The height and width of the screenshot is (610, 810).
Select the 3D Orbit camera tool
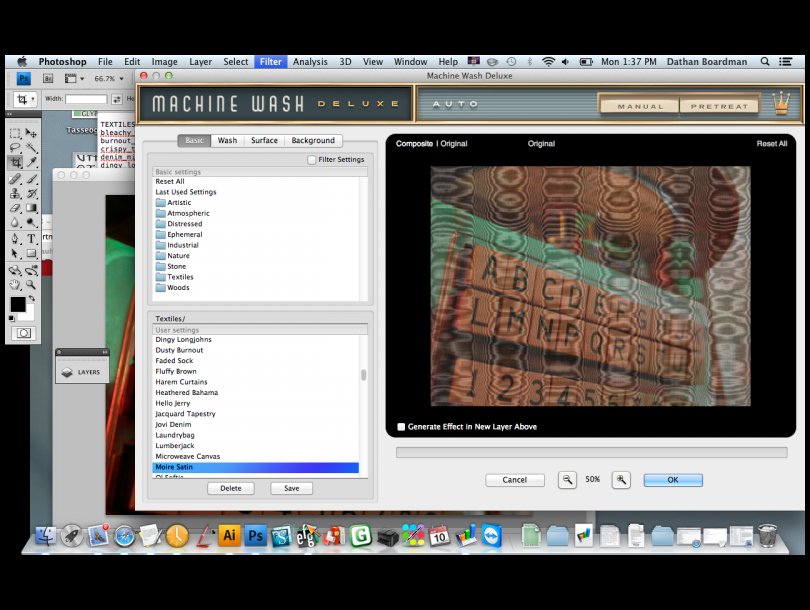click(32, 270)
